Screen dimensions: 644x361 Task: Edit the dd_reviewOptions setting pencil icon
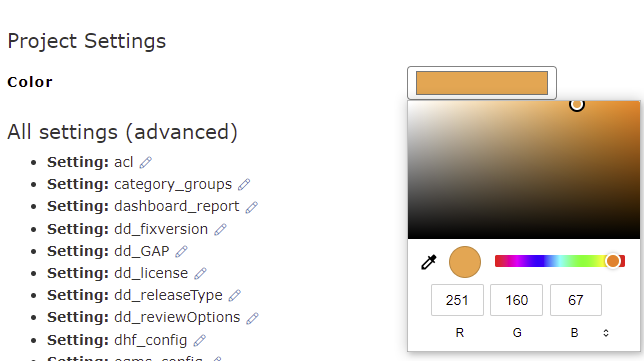pyautogui.click(x=252, y=318)
